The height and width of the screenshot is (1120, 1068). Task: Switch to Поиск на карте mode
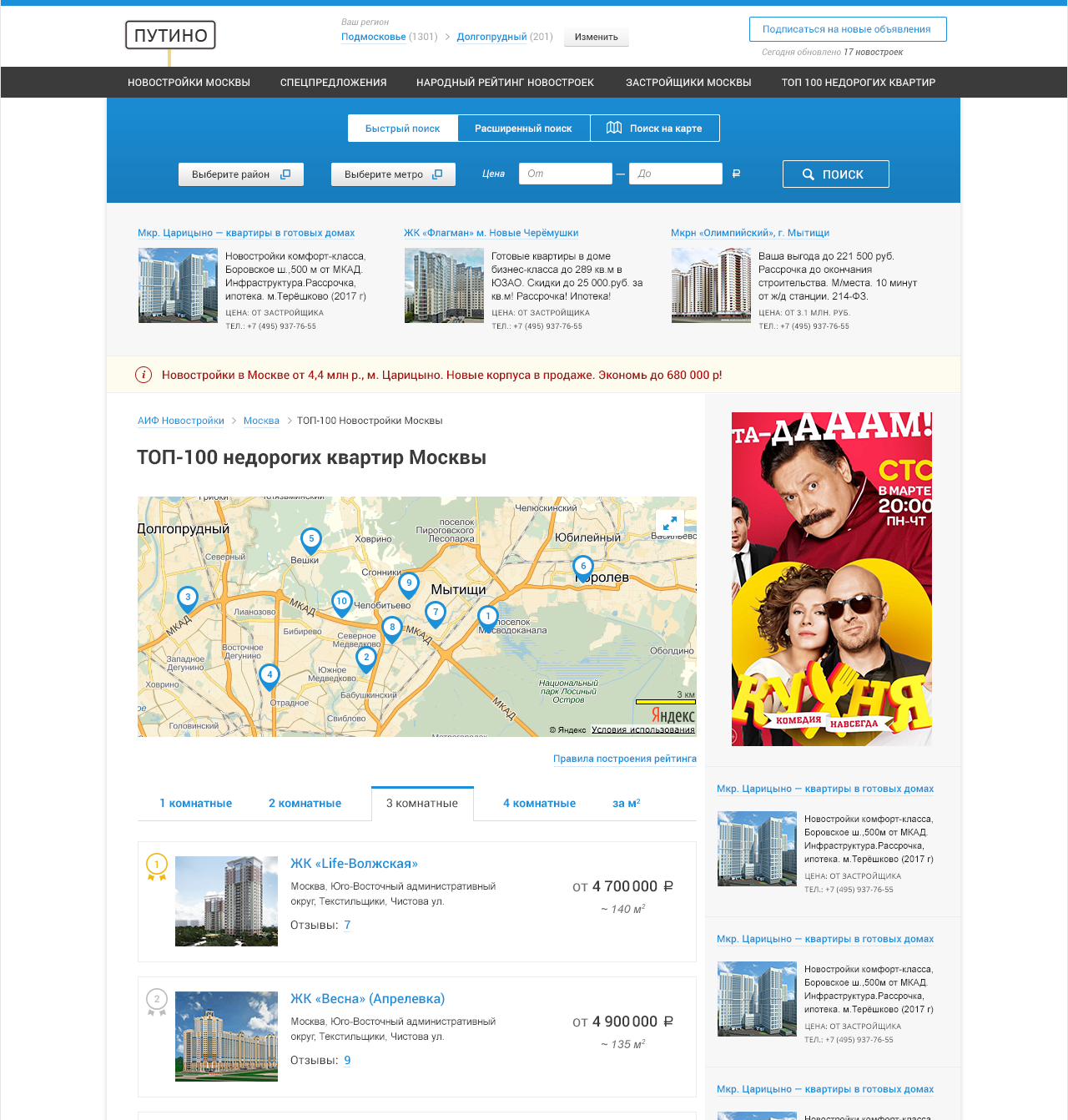[x=655, y=129]
